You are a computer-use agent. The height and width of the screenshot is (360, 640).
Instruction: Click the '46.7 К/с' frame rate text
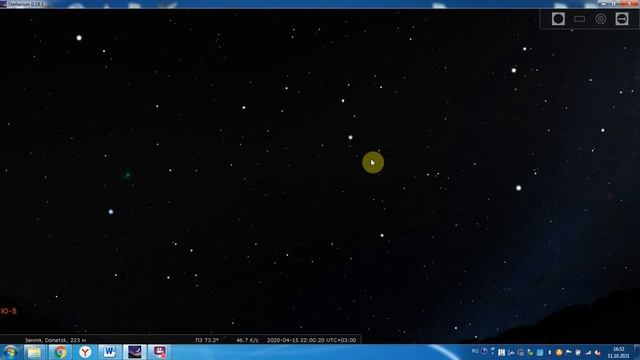click(x=247, y=340)
